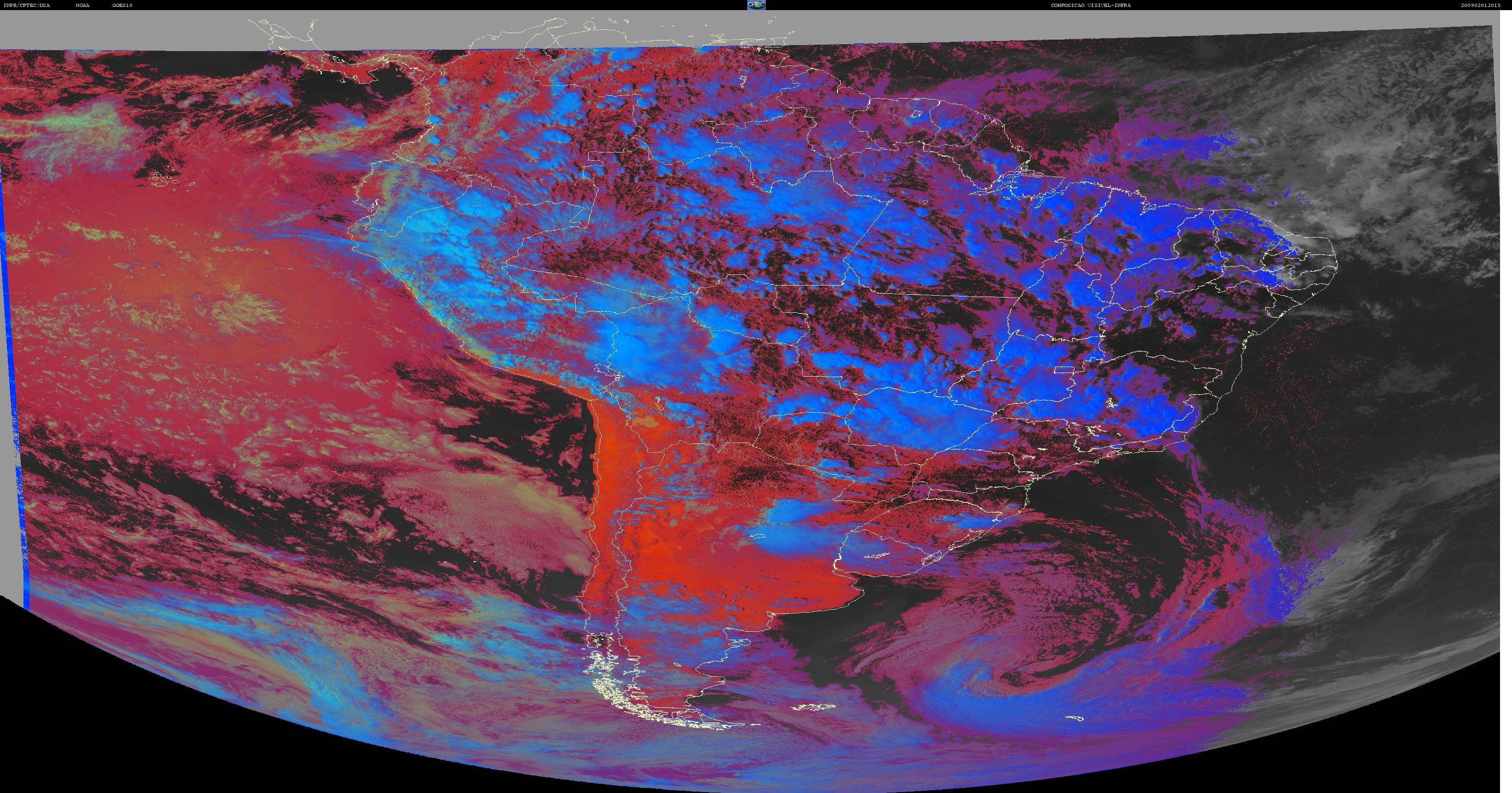The height and width of the screenshot is (793, 1512).
Task: Click the "NOAA" label in the header
Action: click(83, 5)
